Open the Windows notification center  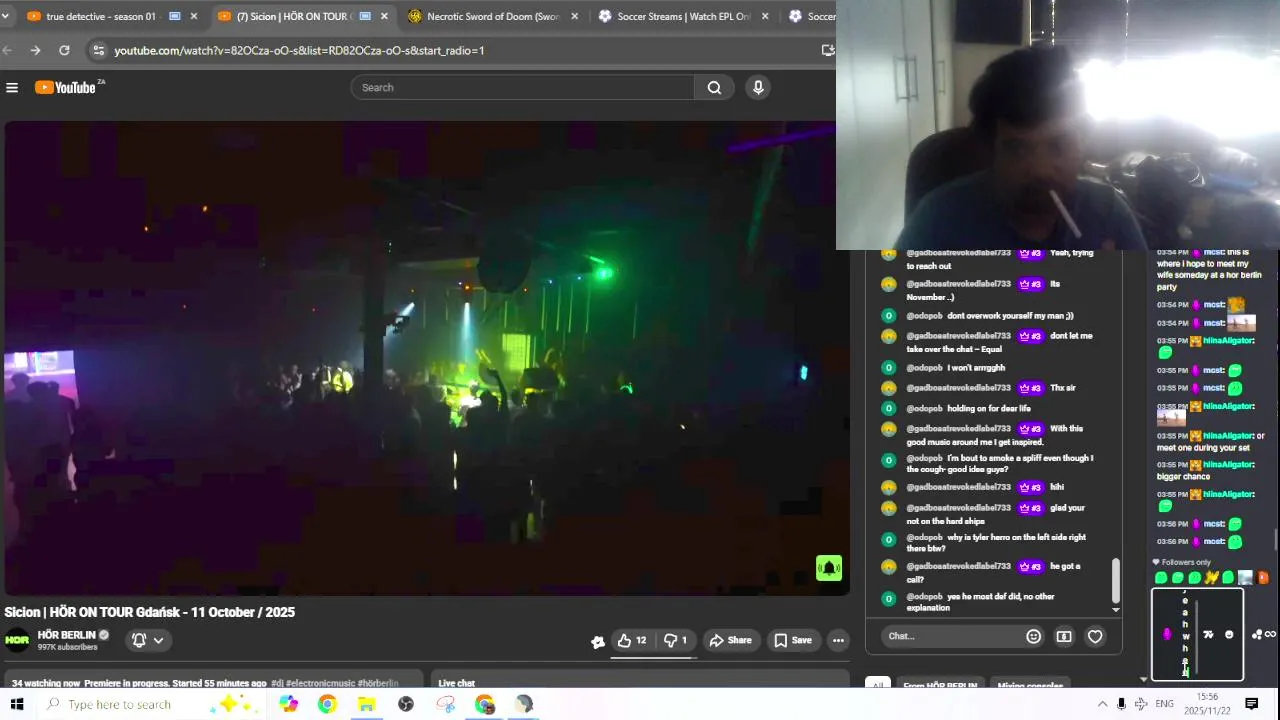pos(1251,704)
